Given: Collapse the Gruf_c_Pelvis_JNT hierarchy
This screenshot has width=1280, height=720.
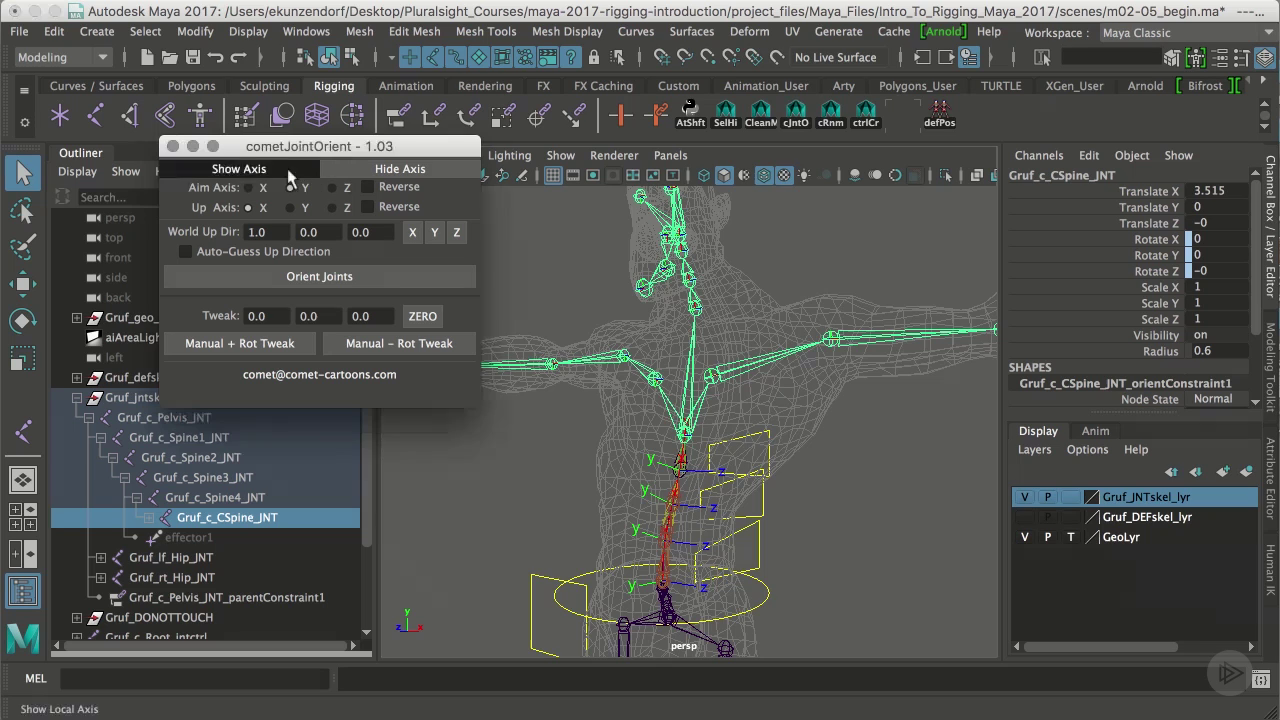Looking at the screenshot, I should point(89,418).
